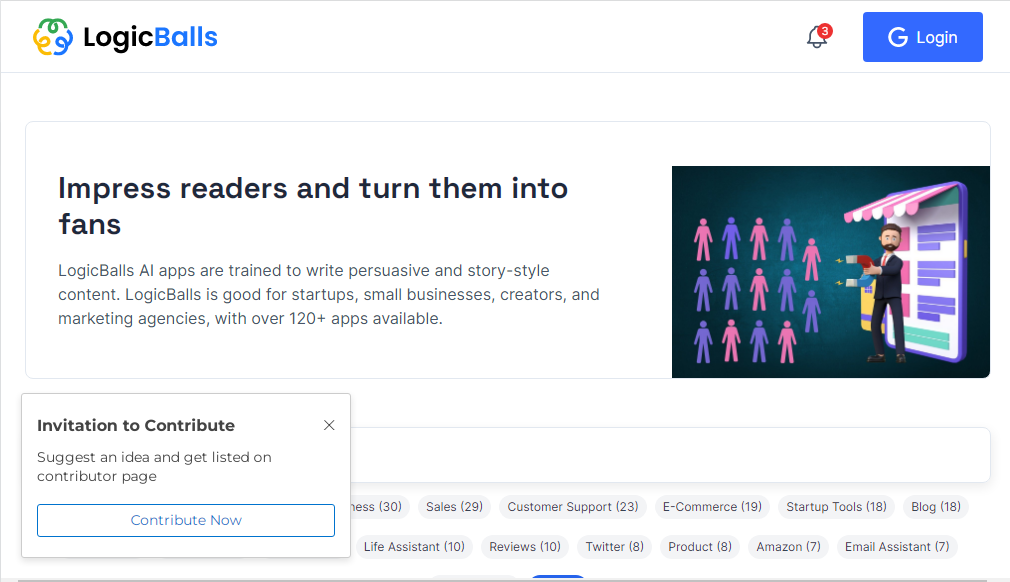
Task: Select the Amazon (7) category tag
Action: [788, 547]
